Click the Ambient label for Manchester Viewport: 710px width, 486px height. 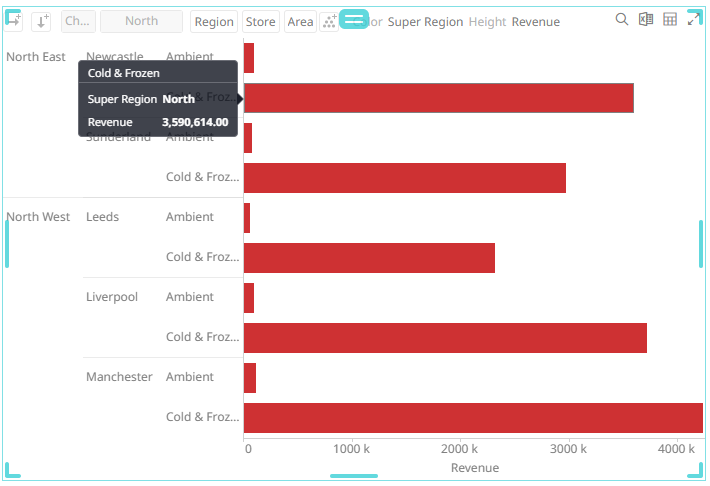[190, 376]
